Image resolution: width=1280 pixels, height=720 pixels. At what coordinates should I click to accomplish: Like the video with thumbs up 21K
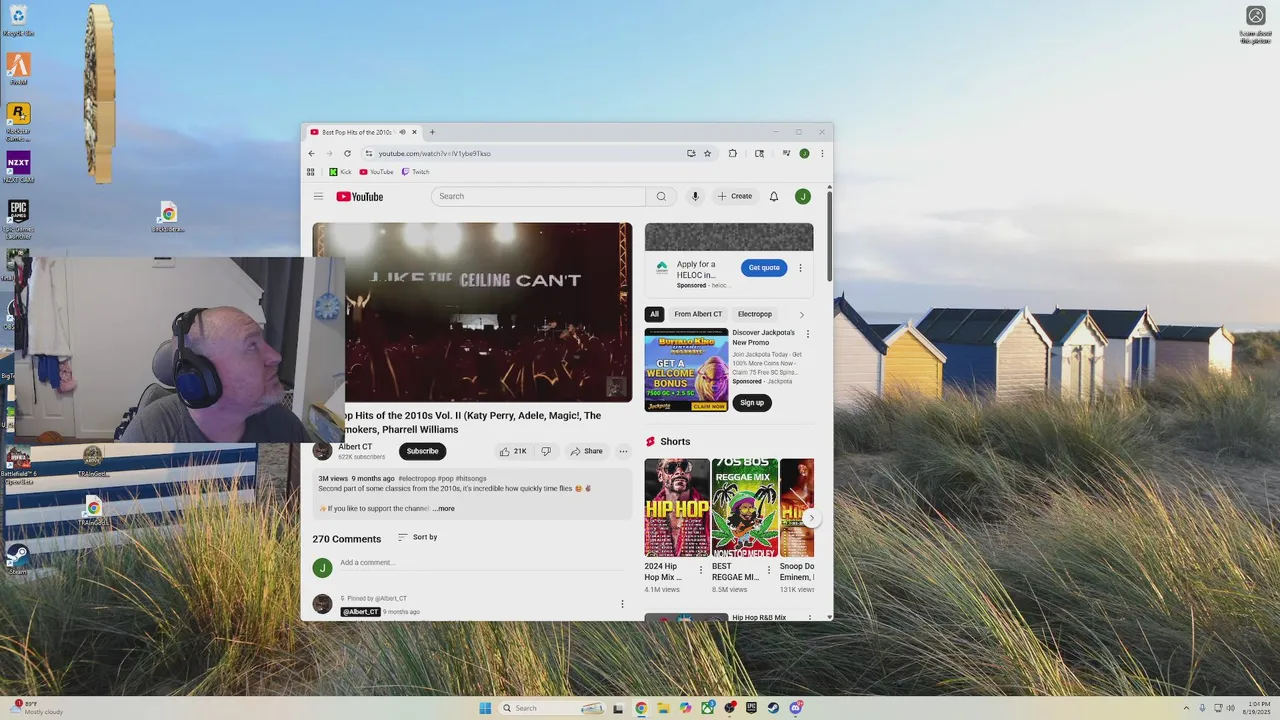[x=513, y=451]
